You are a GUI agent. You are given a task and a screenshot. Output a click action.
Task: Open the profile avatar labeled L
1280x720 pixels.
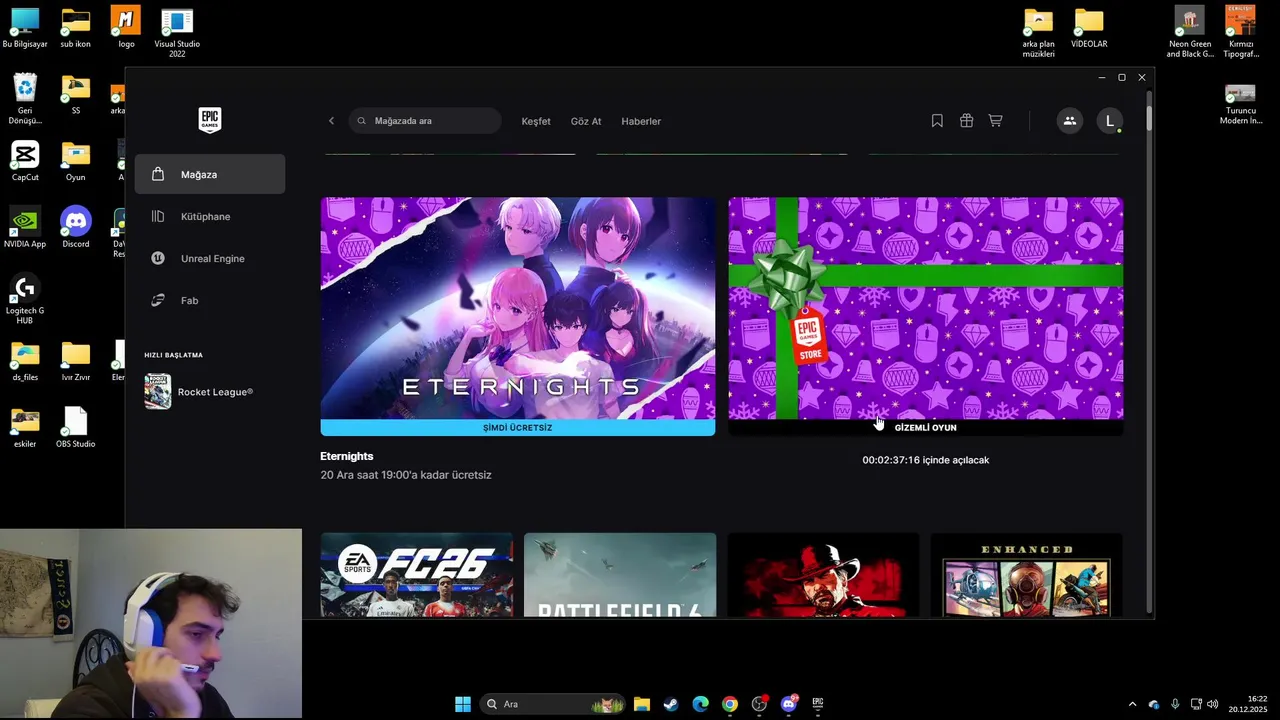coord(1109,121)
